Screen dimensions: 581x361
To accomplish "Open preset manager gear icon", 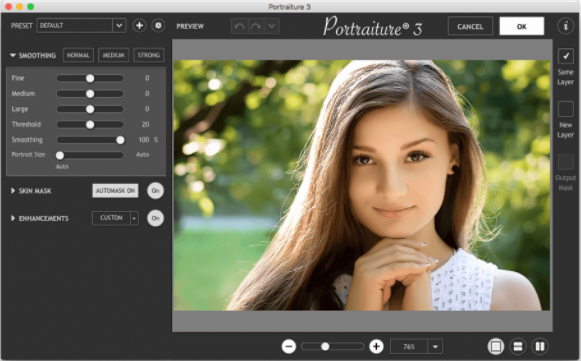I will click(x=158, y=26).
